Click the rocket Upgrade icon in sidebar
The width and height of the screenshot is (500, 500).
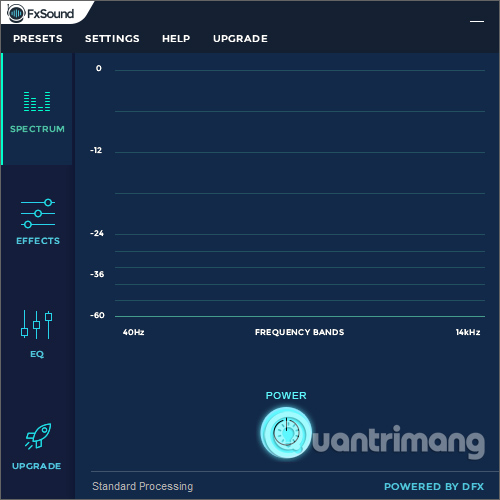pyautogui.click(x=38, y=436)
